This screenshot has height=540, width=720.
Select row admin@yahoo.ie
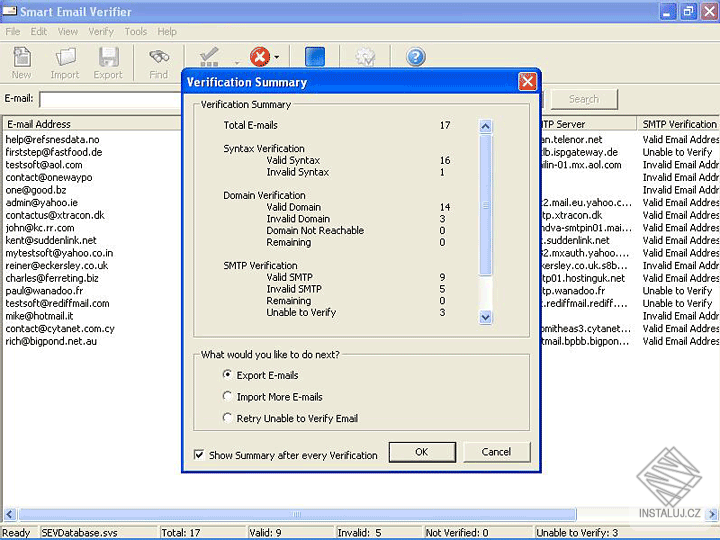coord(42,202)
